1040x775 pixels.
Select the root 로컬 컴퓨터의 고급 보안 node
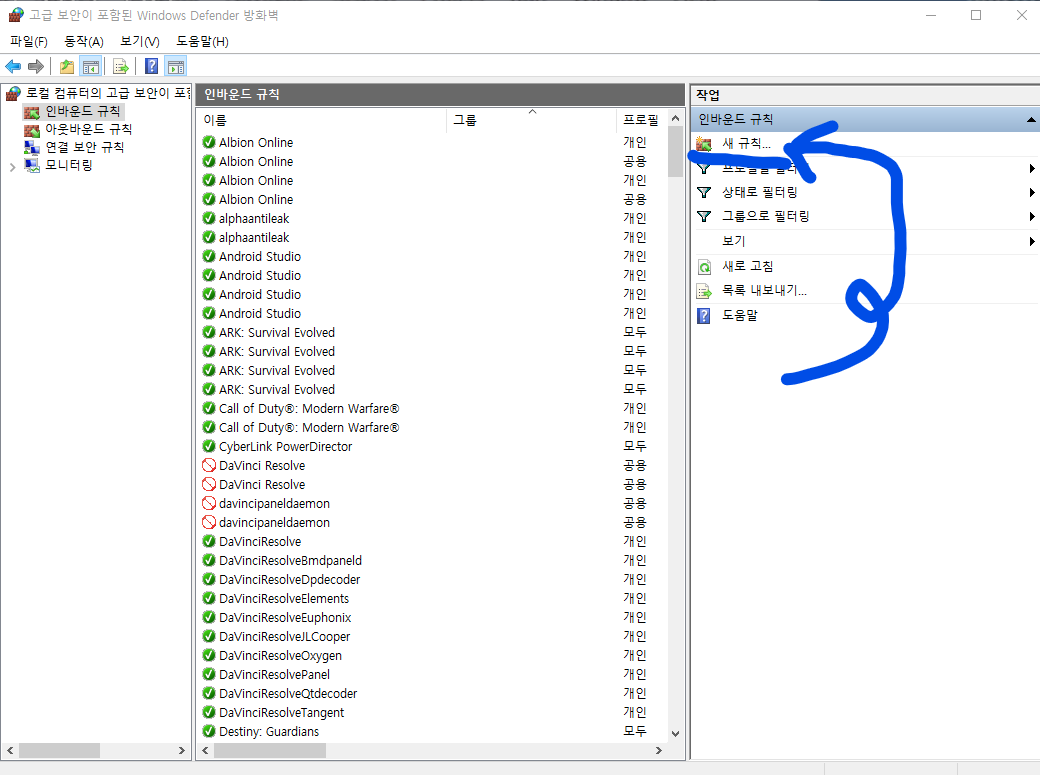(x=107, y=93)
